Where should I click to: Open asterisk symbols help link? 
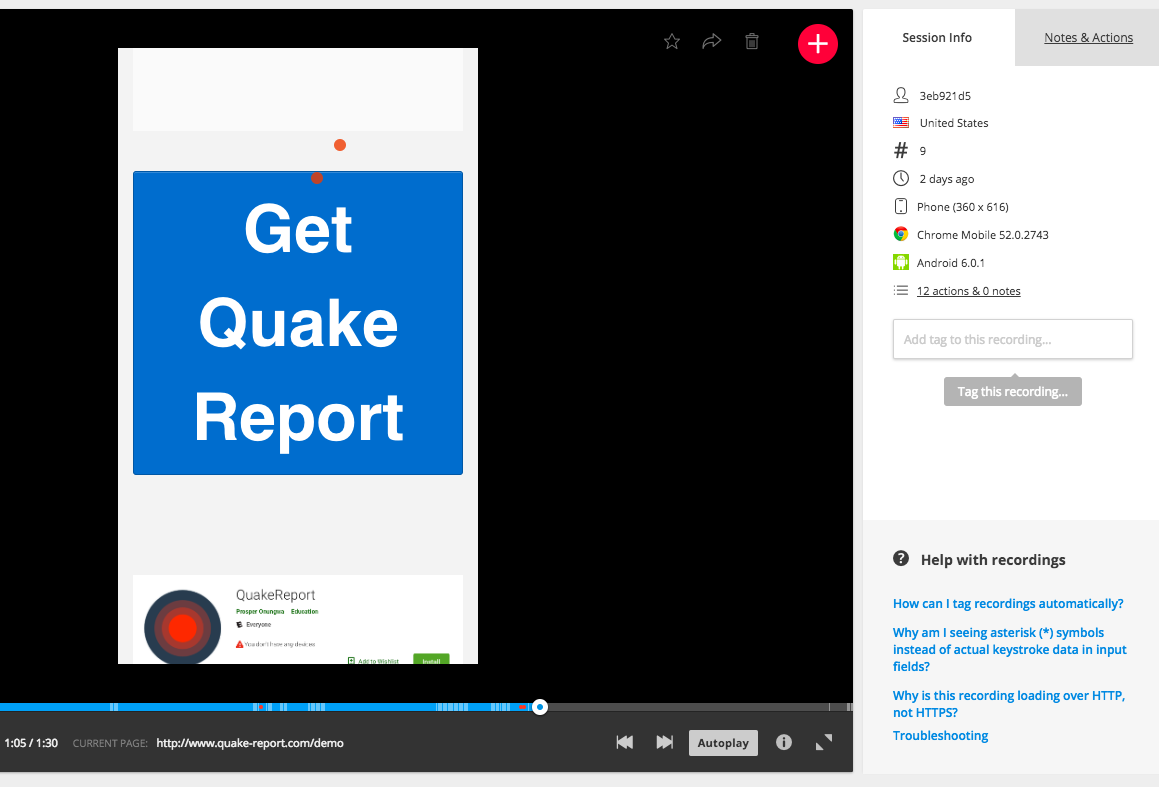(x=1010, y=650)
